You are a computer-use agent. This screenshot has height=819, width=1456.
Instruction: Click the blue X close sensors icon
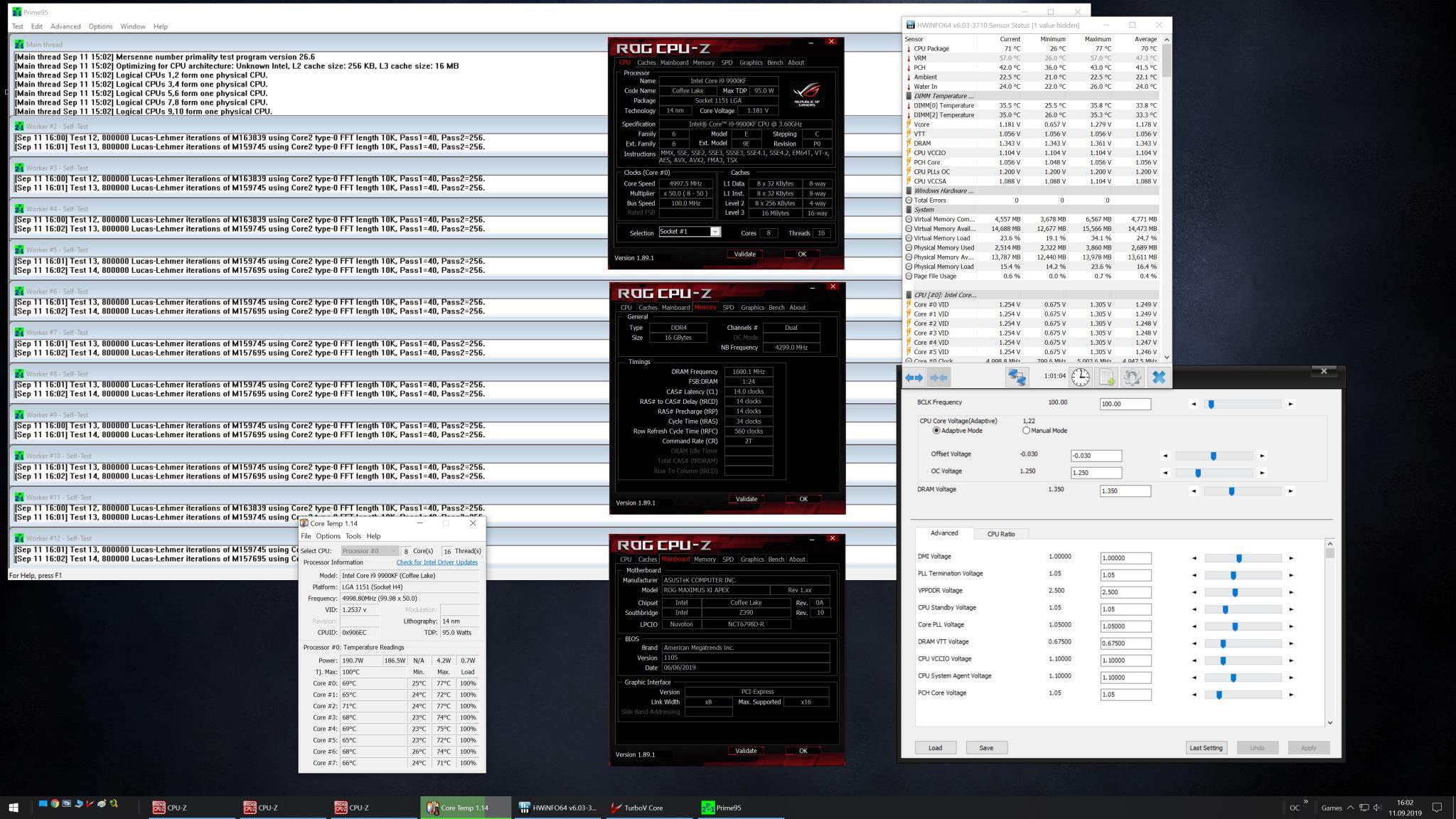[x=1159, y=378]
